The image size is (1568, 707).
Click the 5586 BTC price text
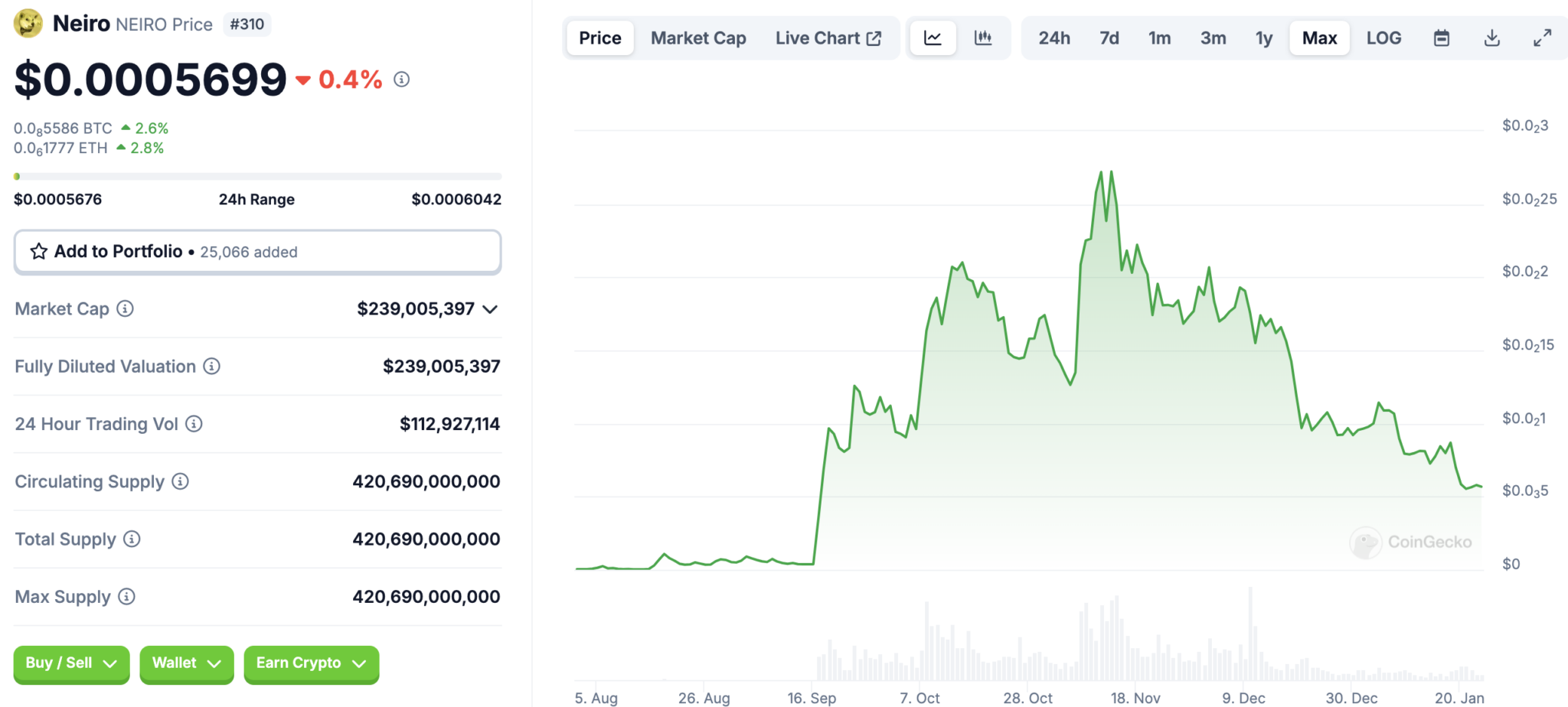click(x=63, y=129)
